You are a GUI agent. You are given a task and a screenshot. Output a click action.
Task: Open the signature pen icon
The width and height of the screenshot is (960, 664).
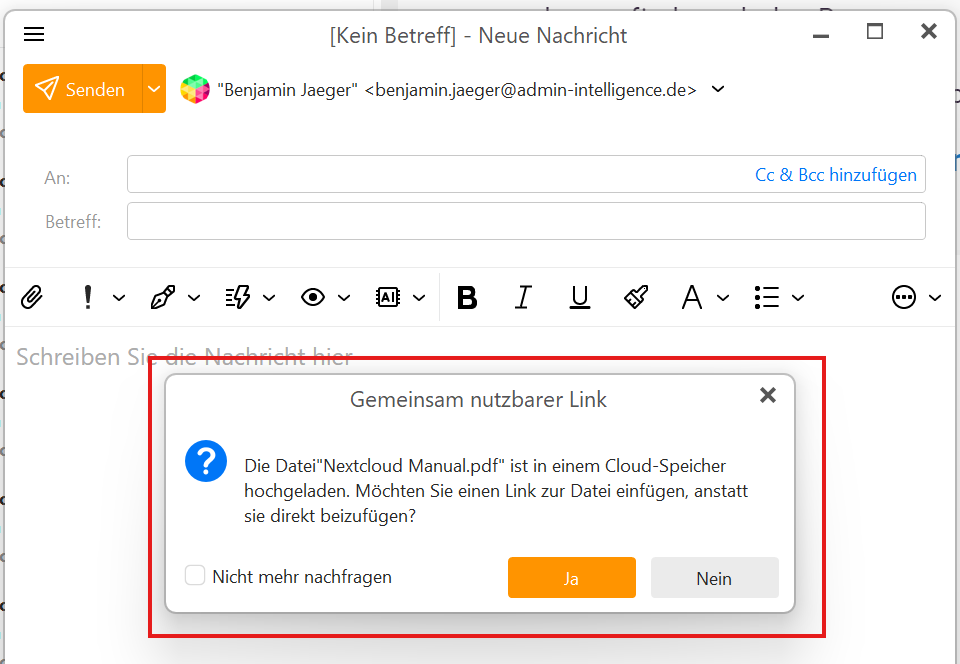click(x=163, y=297)
